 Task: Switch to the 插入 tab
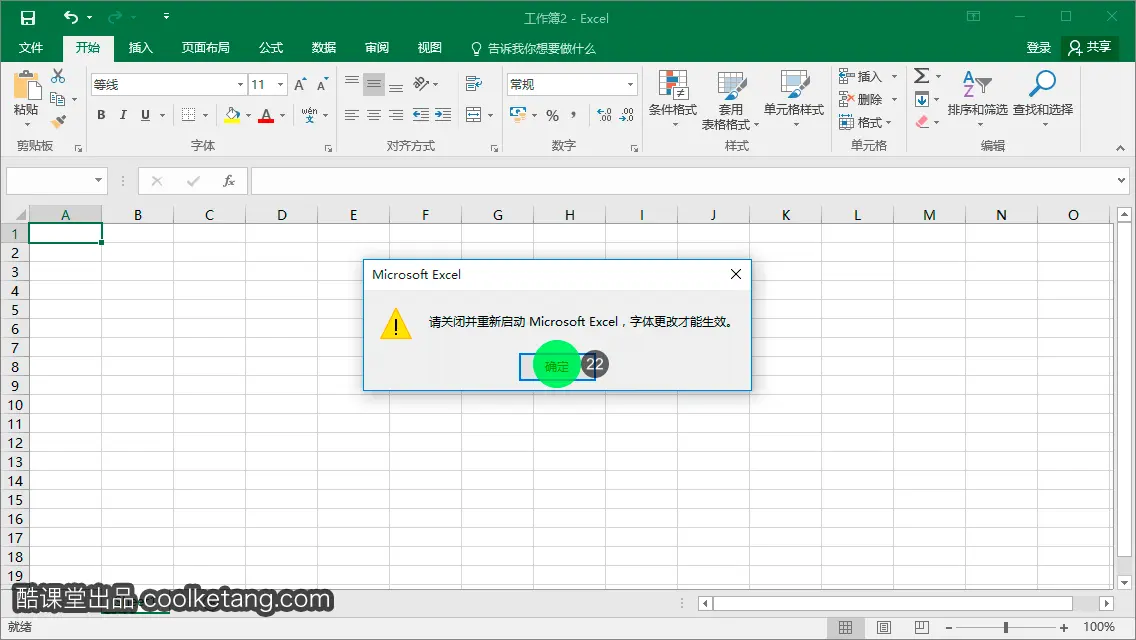coord(141,48)
